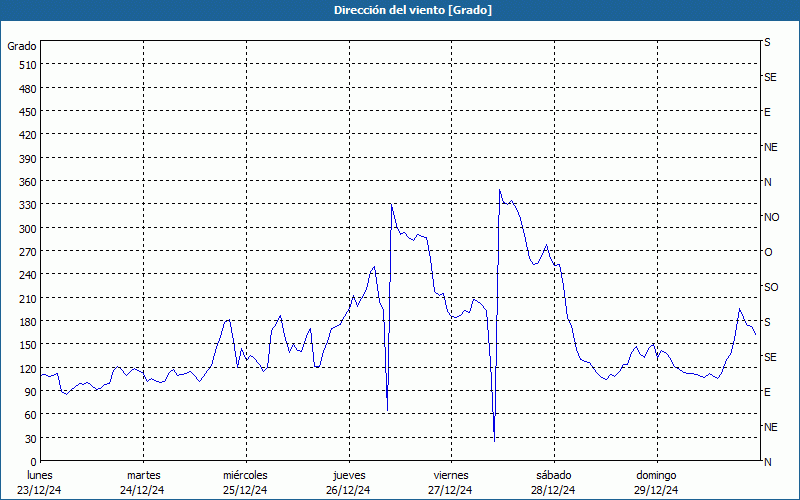Select the date 26/12/24
This screenshot has height=500, width=800.
click(348, 490)
